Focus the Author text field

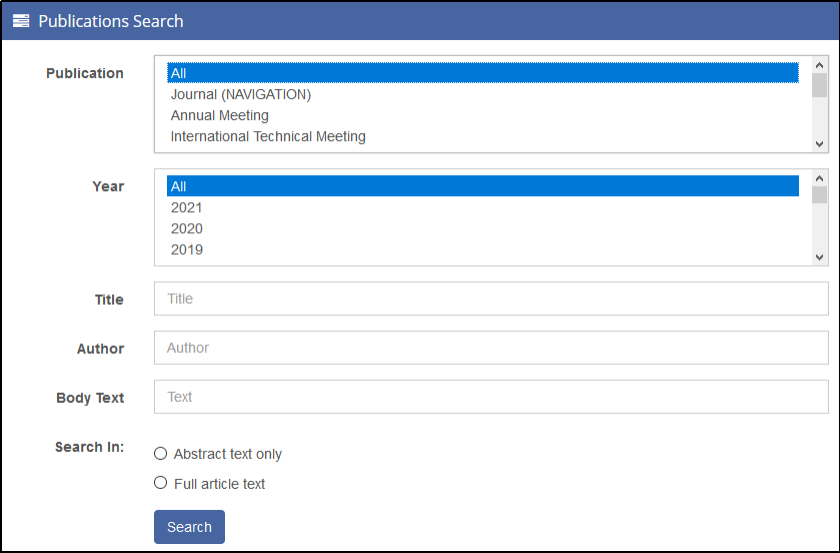[490, 348]
